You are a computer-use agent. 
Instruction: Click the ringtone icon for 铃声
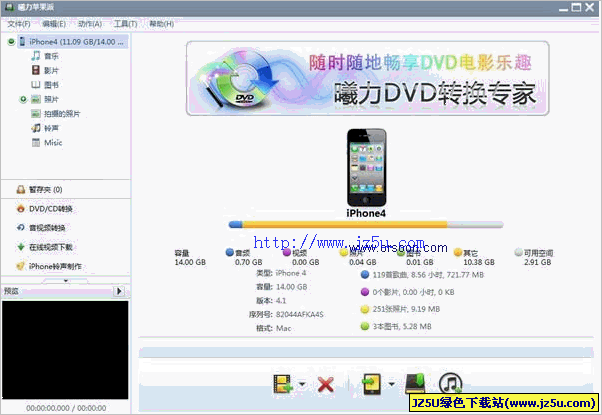point(36,128)
